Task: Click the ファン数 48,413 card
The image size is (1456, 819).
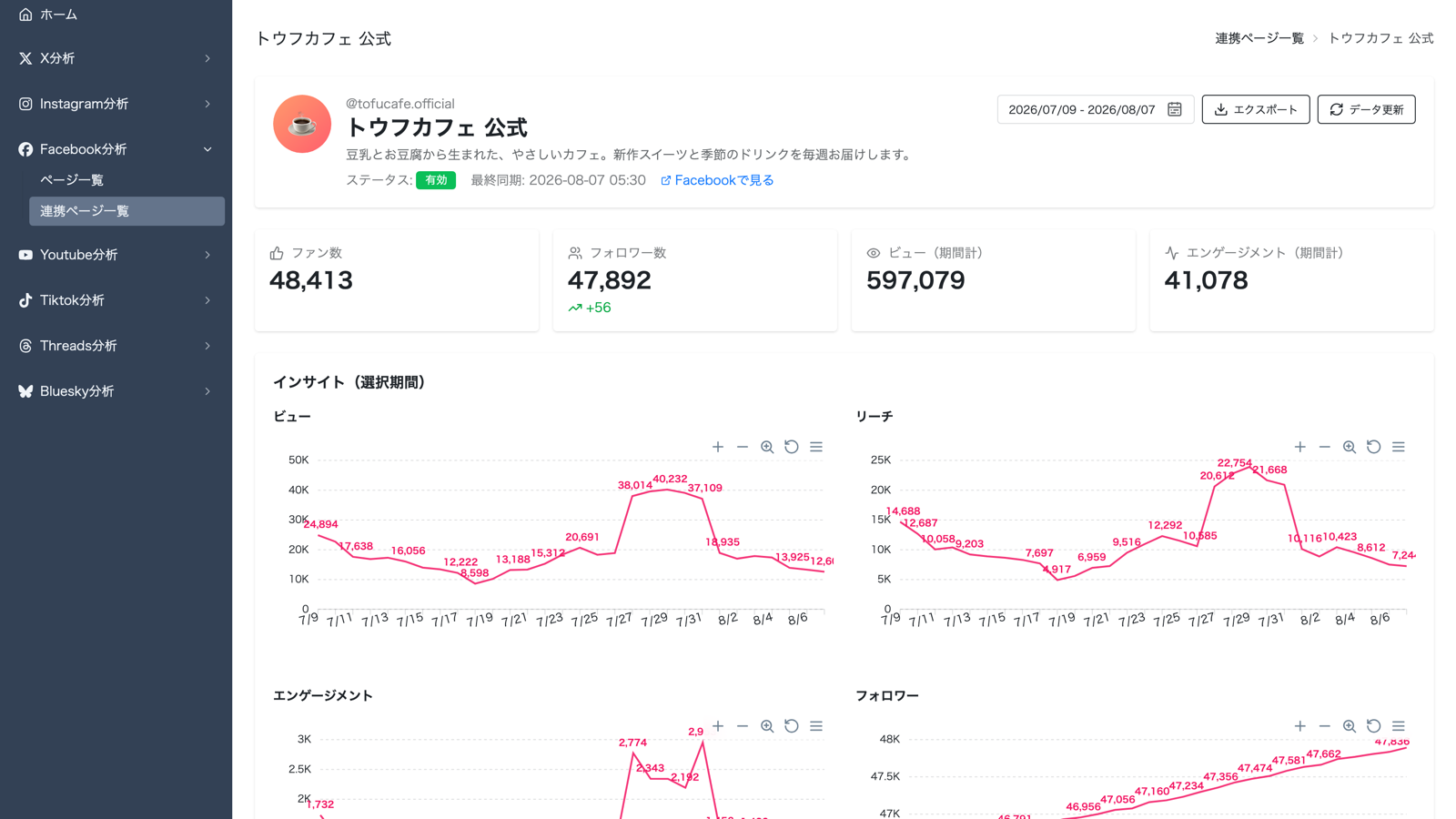Action: coord(397,280)
